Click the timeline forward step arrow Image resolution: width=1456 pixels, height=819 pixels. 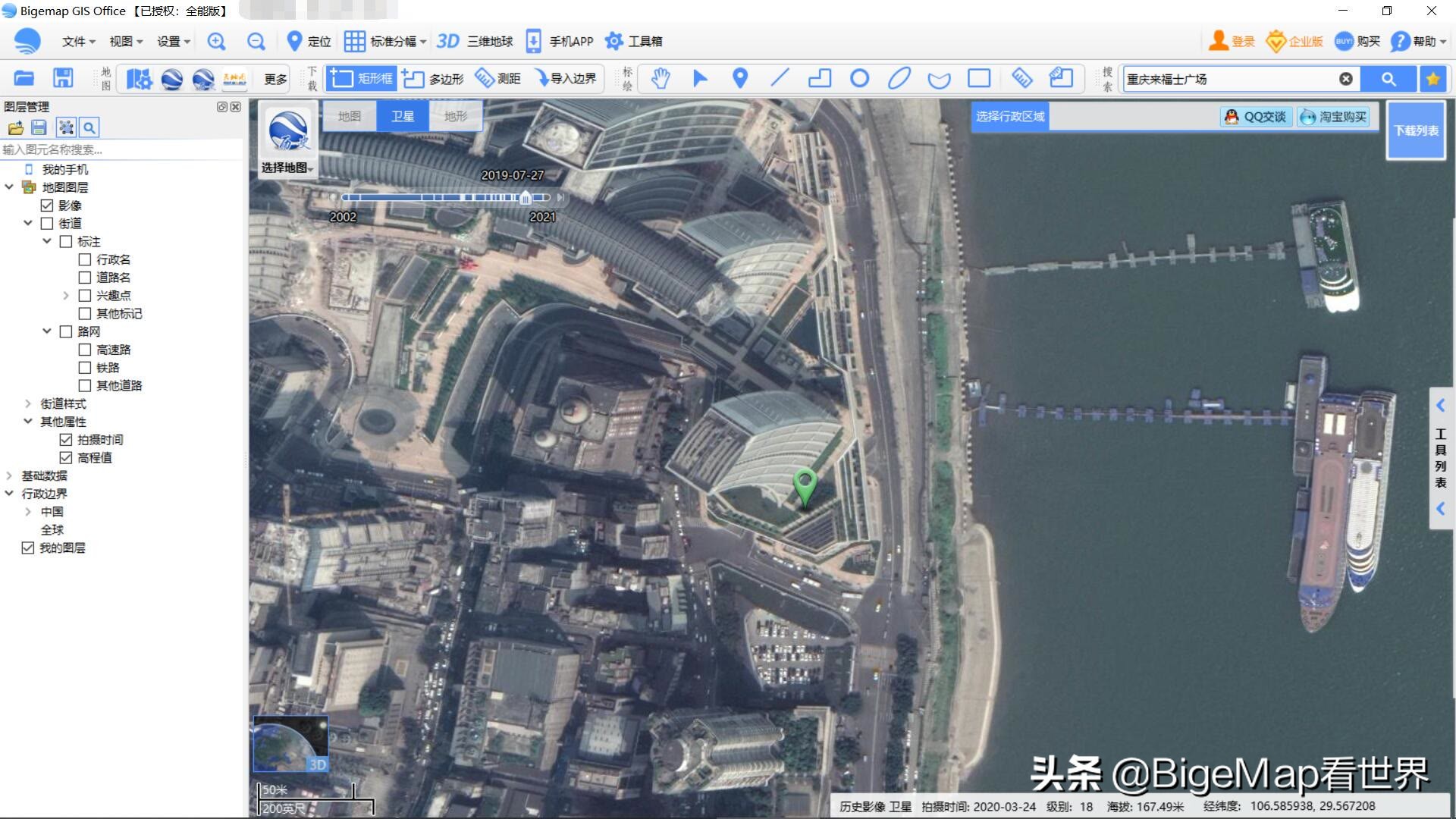click(560, 197)
